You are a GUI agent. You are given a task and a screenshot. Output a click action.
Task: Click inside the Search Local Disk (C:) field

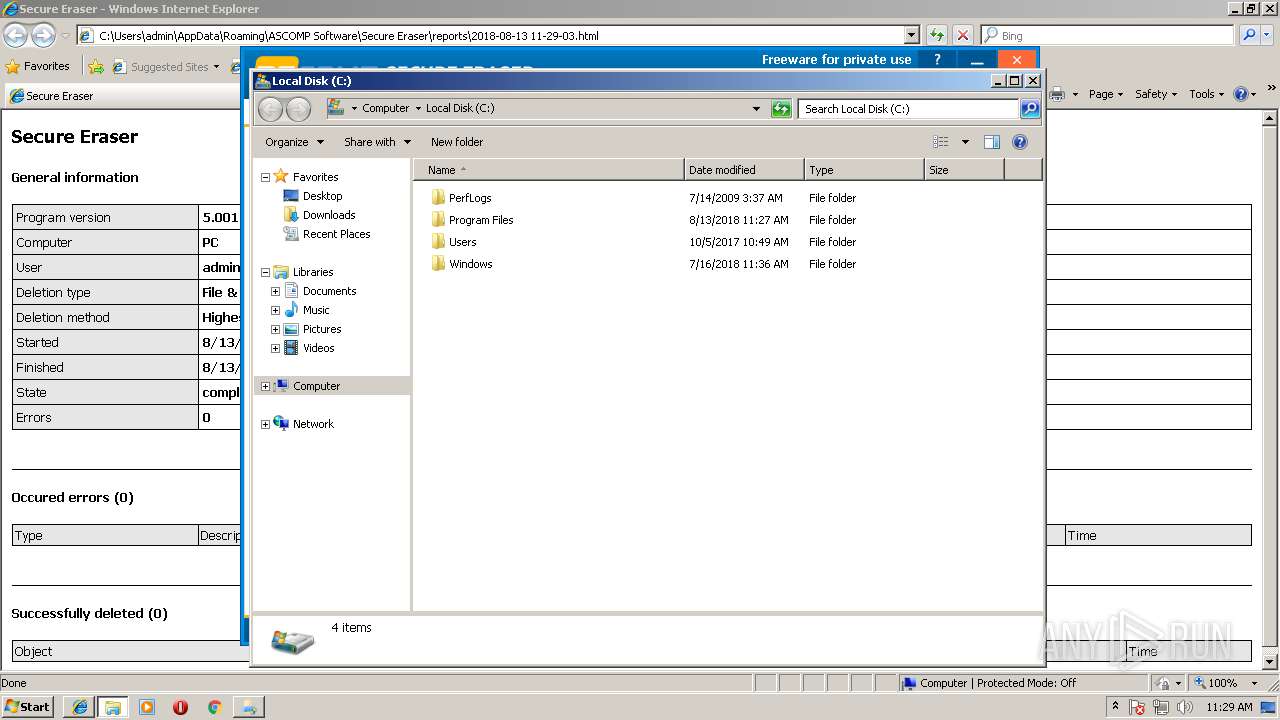[x=908, y=109]
